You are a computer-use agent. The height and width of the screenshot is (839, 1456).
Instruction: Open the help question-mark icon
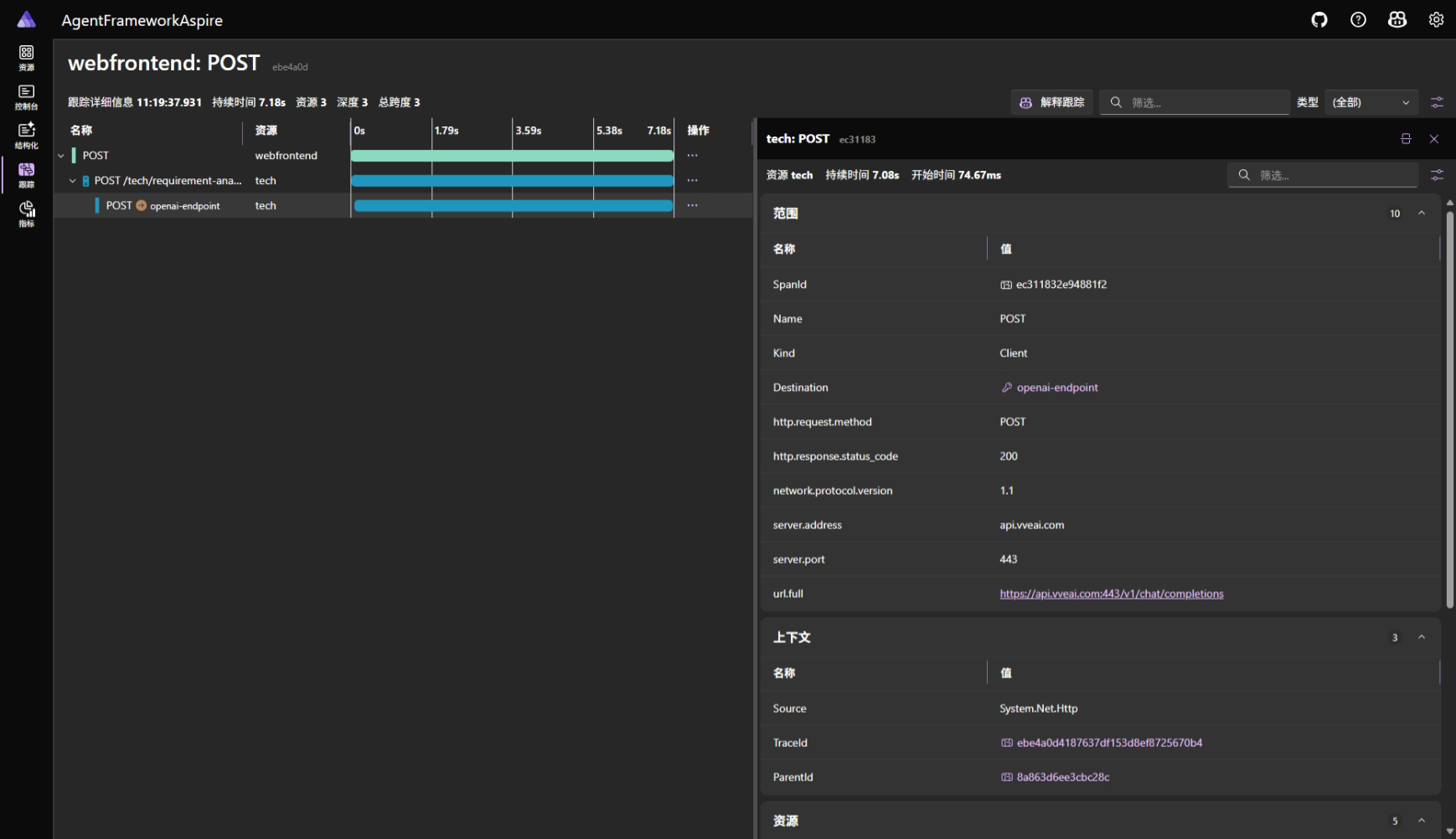click(1358, 20)
